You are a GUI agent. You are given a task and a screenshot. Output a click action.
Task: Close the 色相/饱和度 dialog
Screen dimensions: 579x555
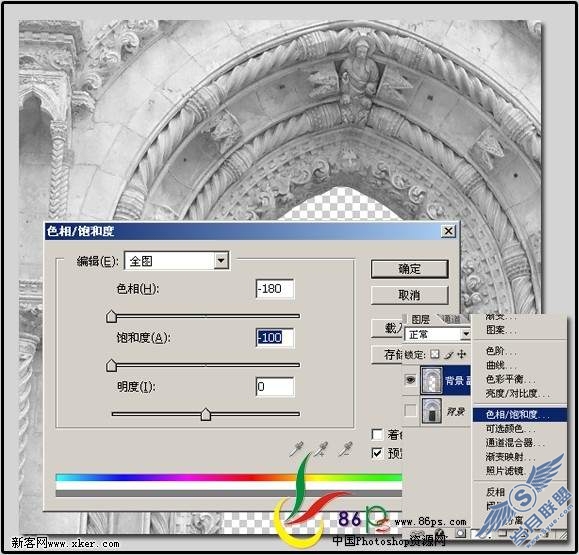448,231
